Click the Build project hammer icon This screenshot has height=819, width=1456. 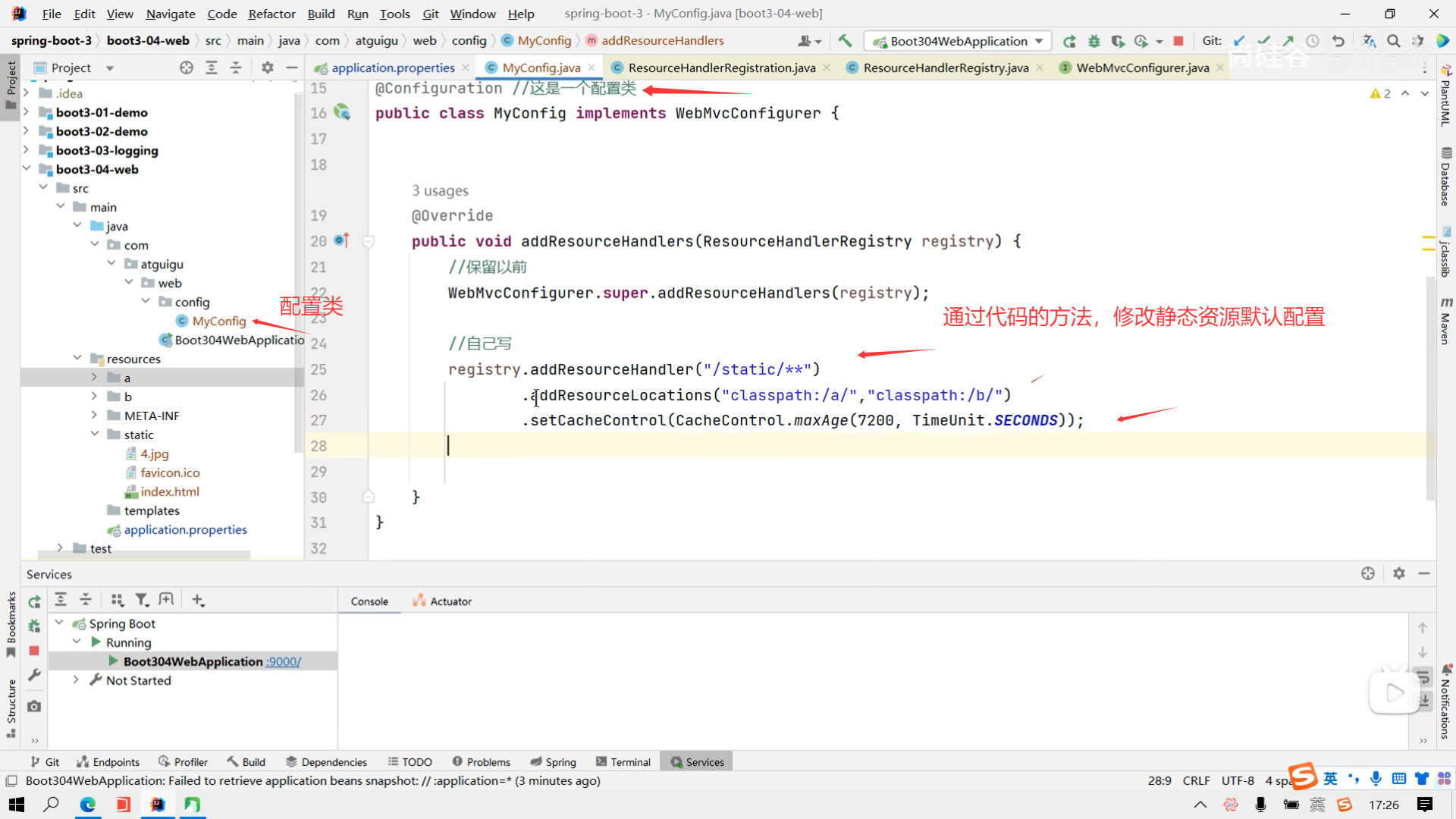[845, 41]
